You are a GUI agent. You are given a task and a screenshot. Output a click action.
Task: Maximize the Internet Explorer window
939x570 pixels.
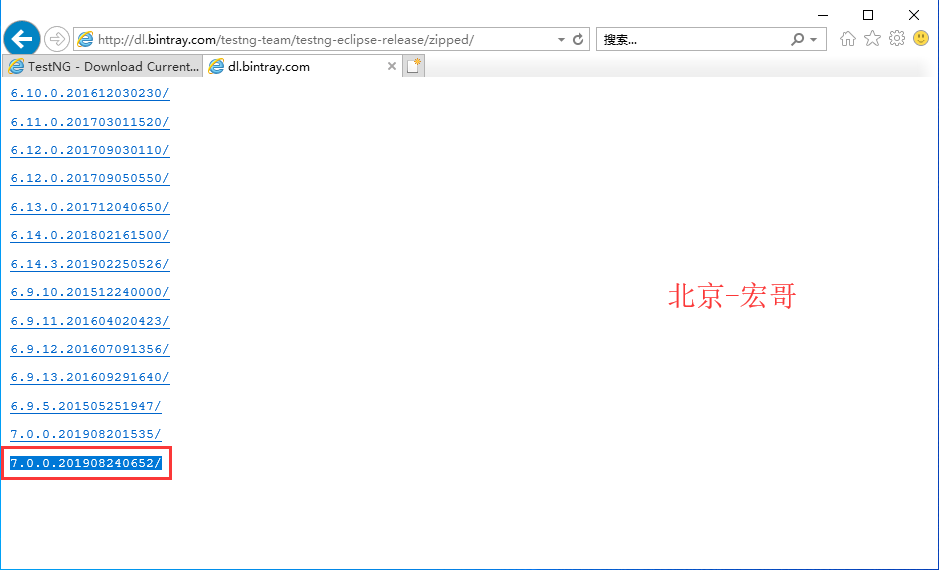click(868, 15)
